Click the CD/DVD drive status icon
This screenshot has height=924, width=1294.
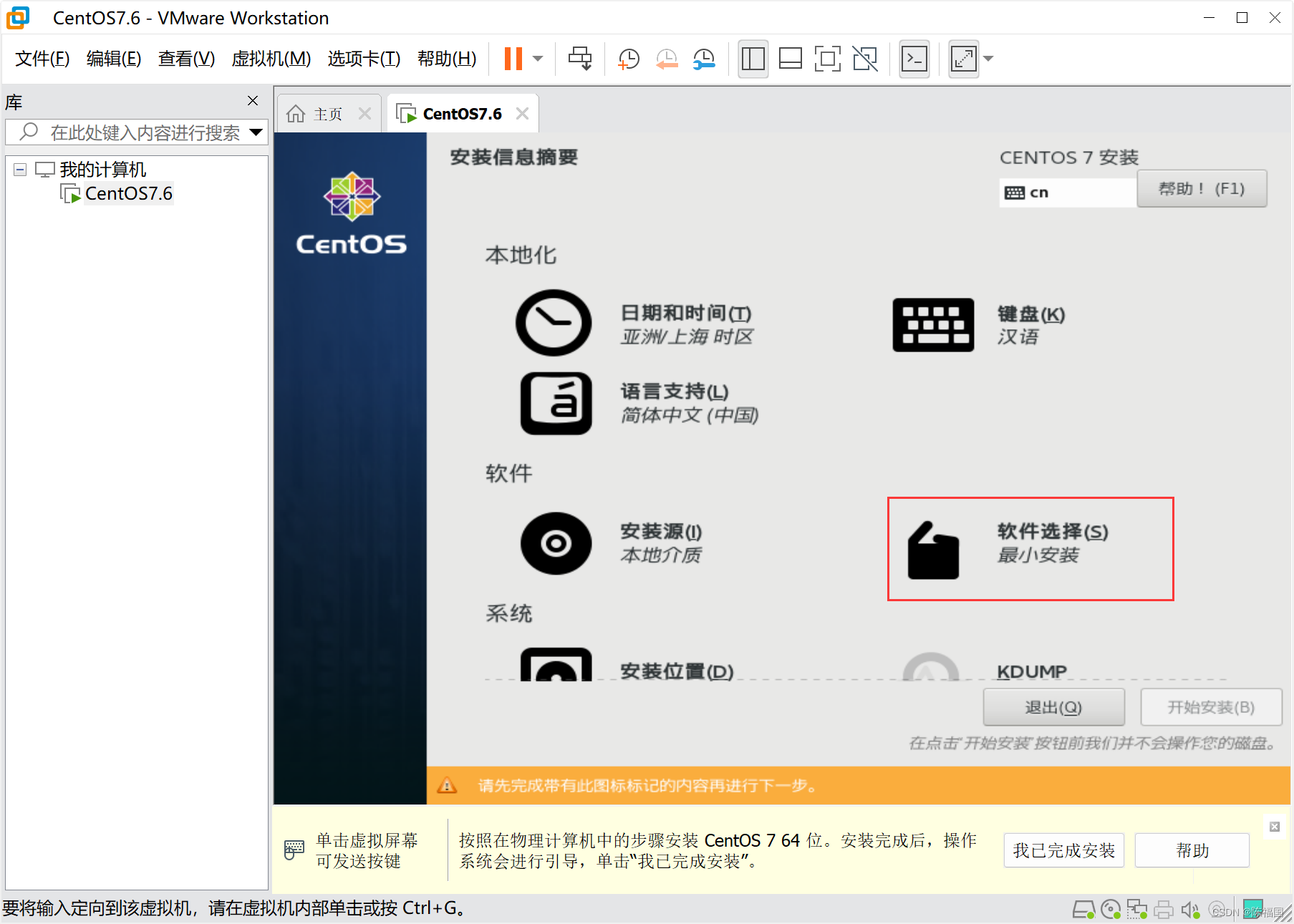(x=1111, y=910)
